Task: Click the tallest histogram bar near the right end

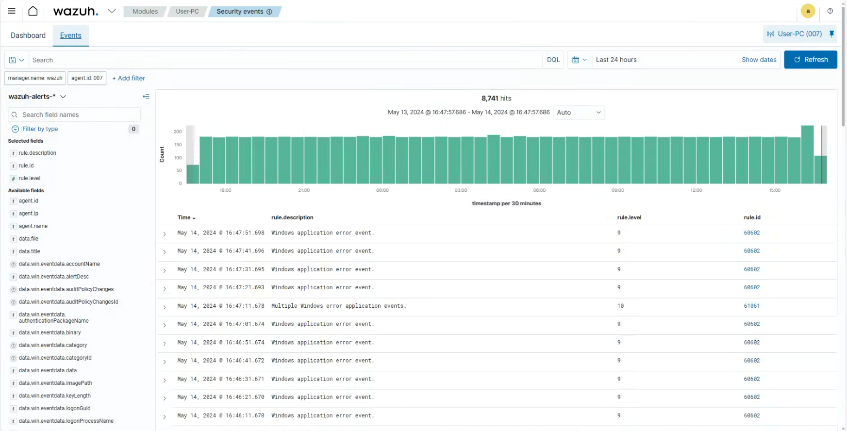Action: tap(807, 154)
